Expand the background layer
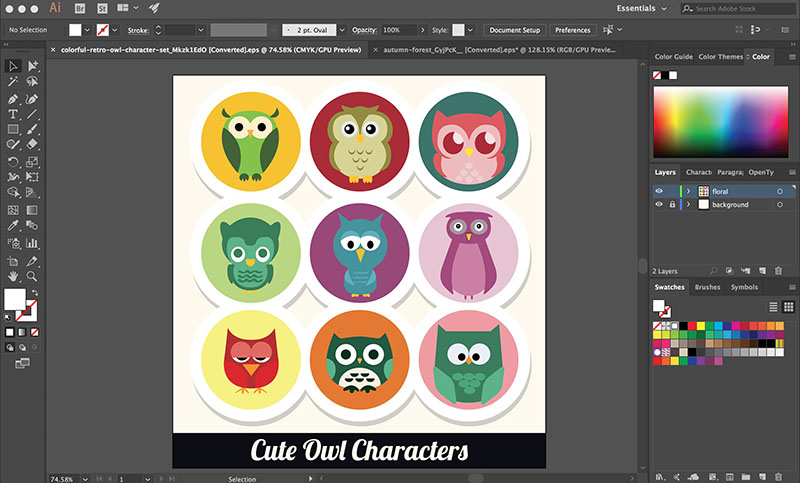800x483 pixels. point(688,205)
